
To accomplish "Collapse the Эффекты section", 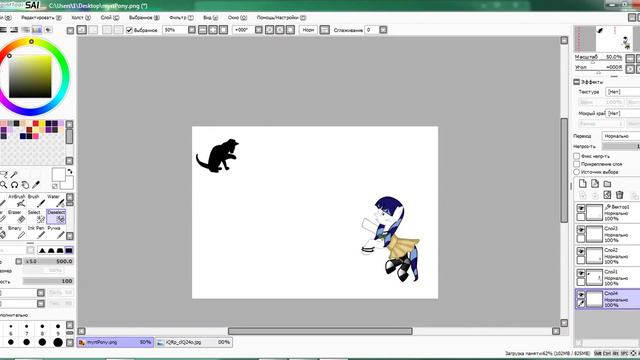I will click(576, 82).
